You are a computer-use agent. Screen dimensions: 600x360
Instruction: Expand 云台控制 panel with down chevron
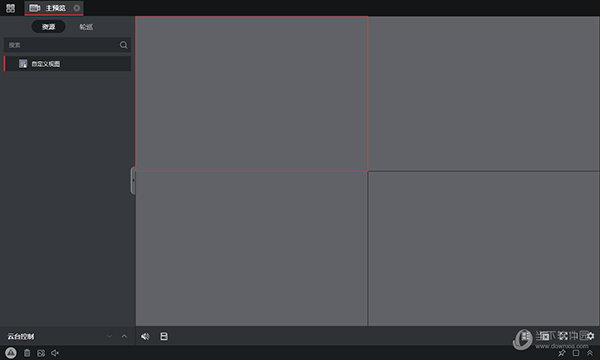click(109, 336)
